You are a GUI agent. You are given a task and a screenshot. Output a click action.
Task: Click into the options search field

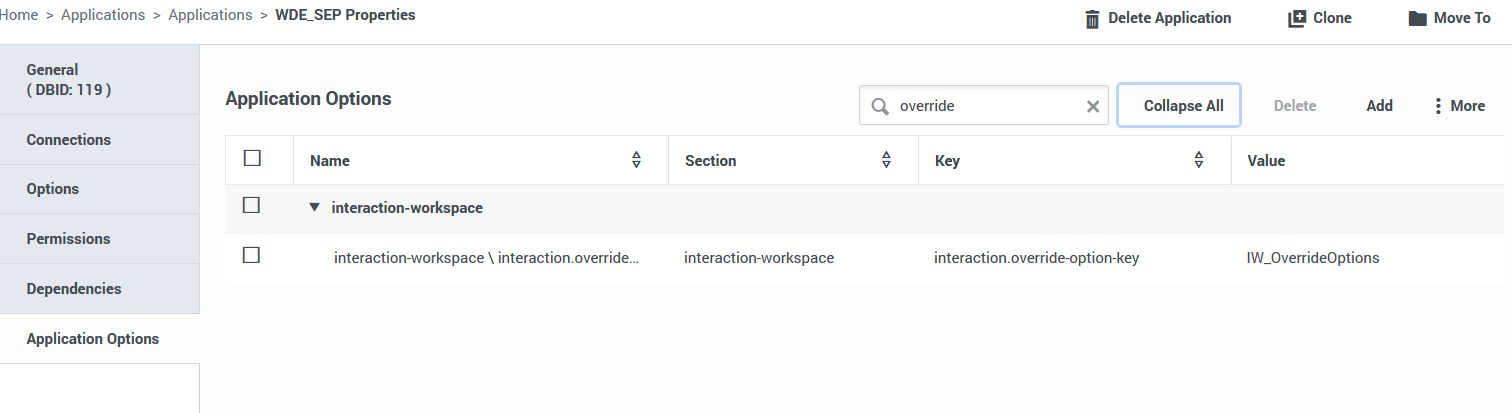point(985,106)
